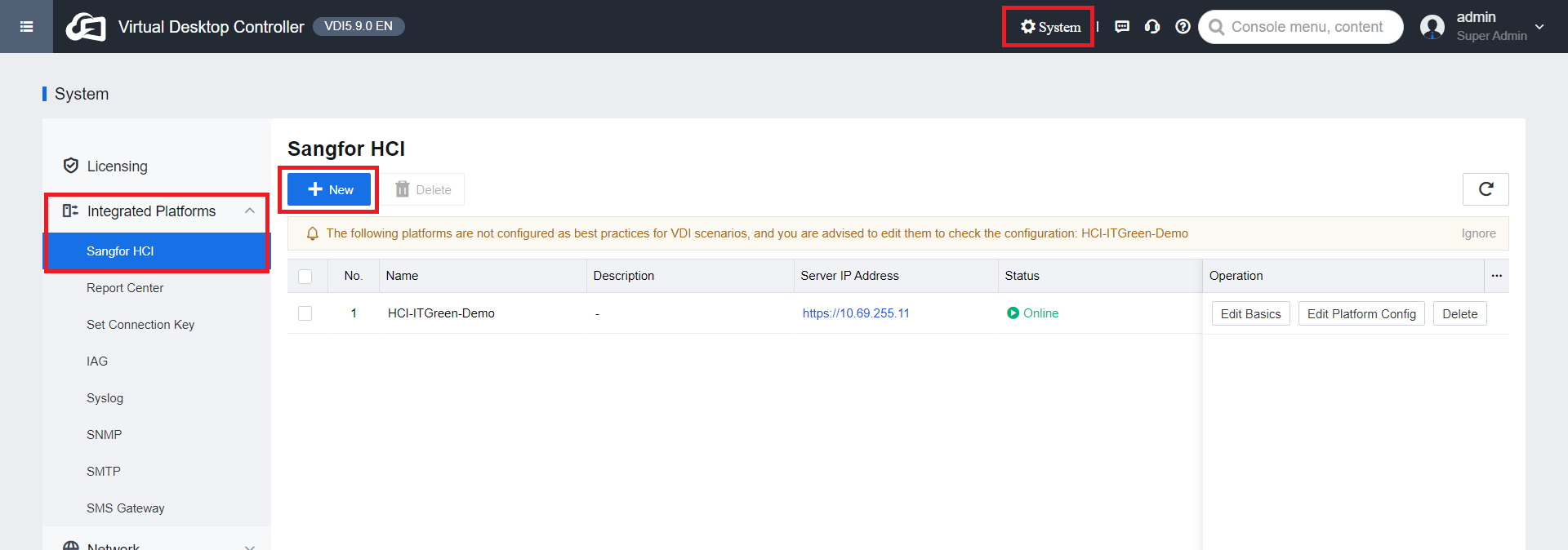
Task: Click the help question mark icon
Action: coord(1183,27)
